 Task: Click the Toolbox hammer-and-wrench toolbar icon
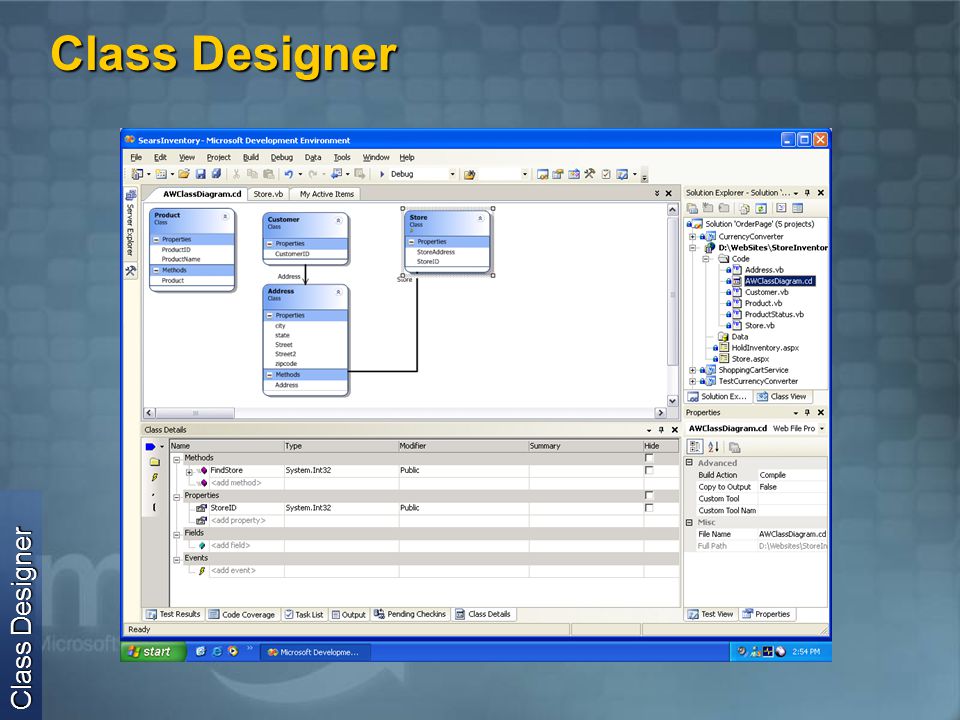click(589, 174)
